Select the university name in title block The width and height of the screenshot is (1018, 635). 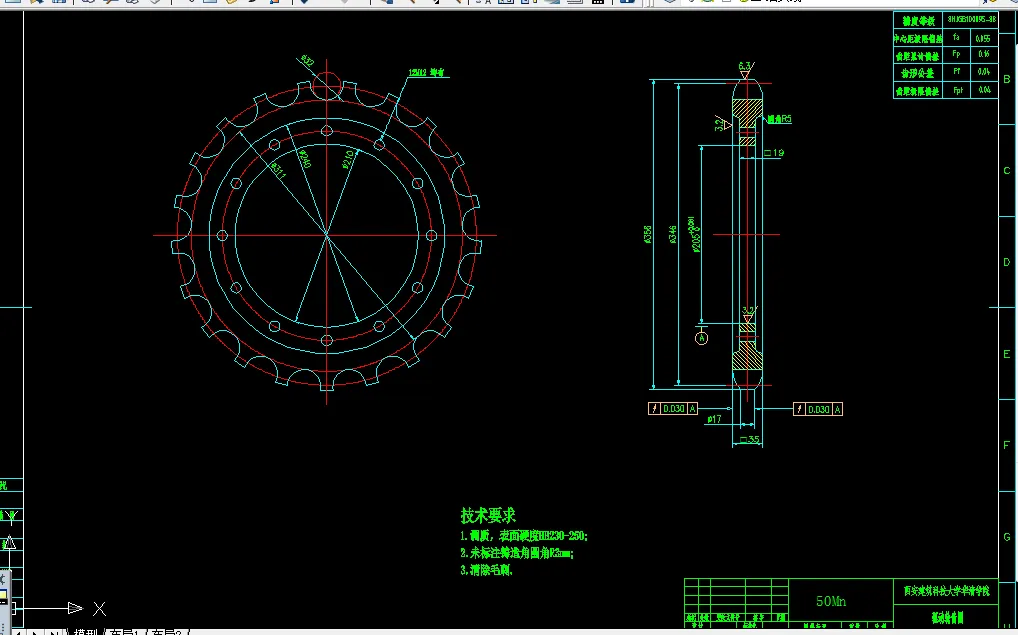(946, 591)
